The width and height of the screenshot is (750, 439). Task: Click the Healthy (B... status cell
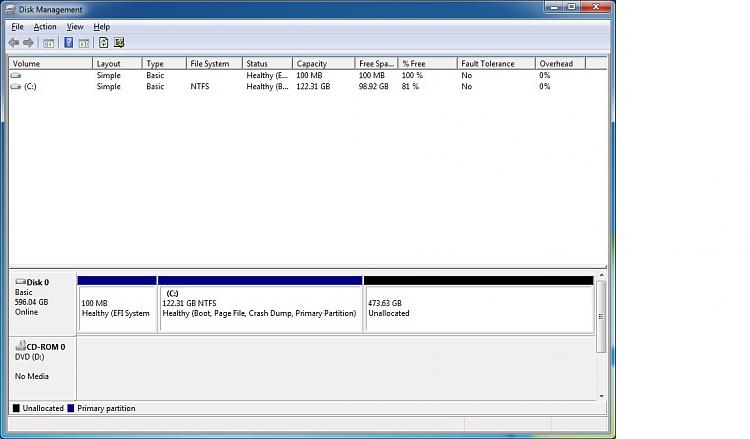[x=267, y=87]
